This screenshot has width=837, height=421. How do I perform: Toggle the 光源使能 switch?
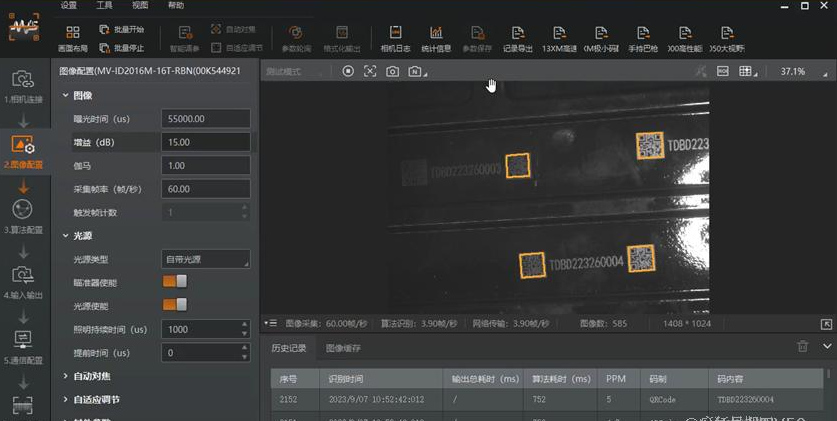pos(175,305)
